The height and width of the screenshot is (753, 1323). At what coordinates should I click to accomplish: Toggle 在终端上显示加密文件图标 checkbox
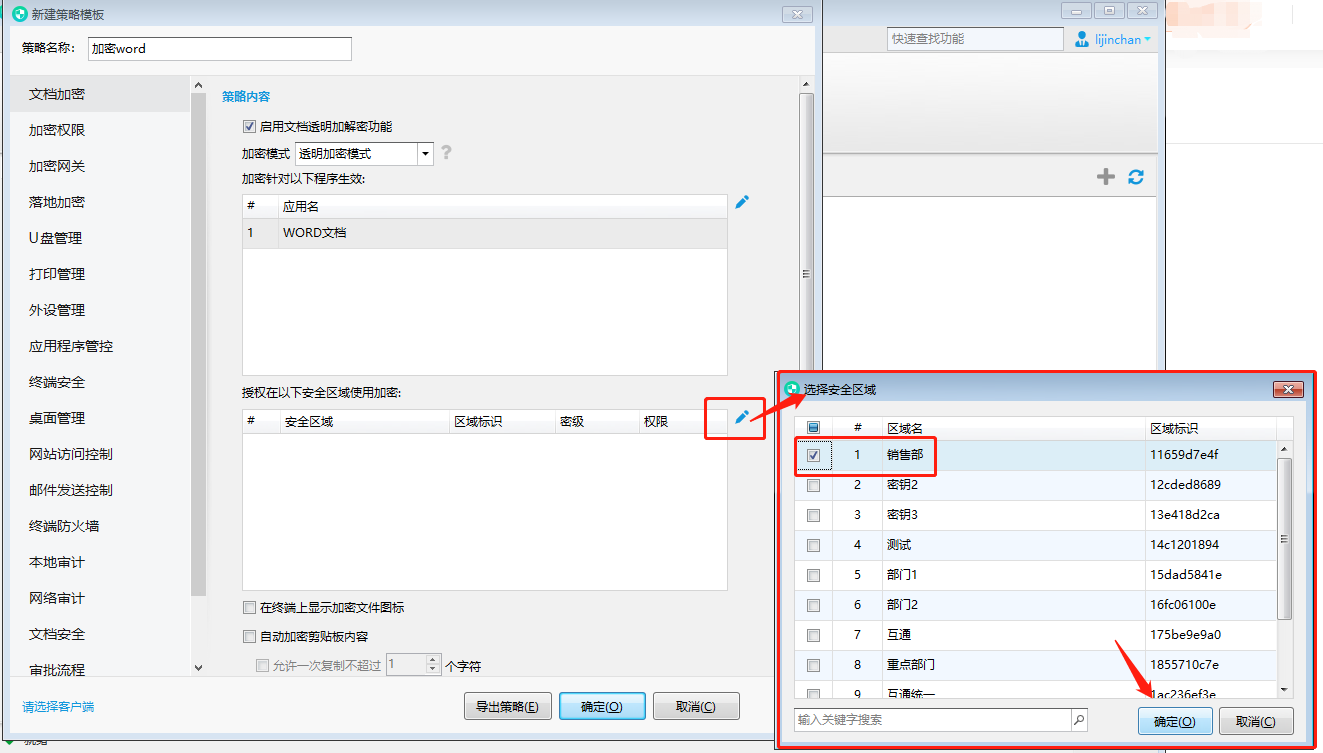(249, 608)
